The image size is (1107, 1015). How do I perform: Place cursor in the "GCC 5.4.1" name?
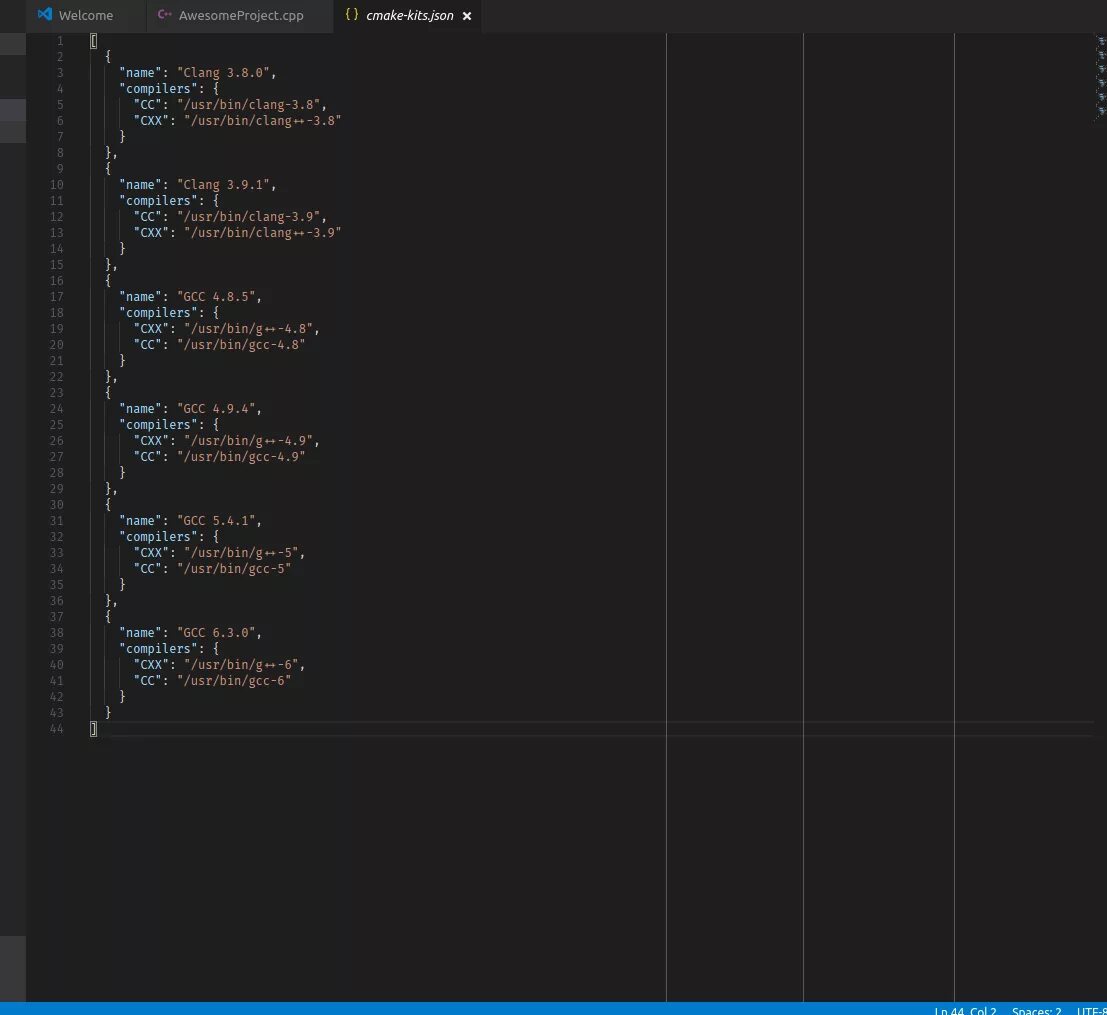pyautogui.click(x=216, y=521)
